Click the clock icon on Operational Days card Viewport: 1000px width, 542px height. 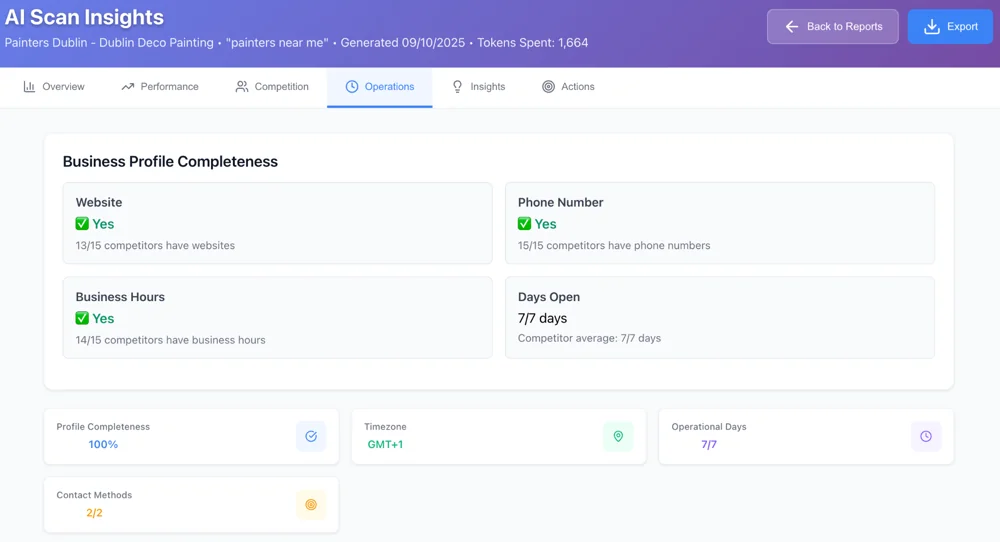pyautogui.click(x=926, y=436)
